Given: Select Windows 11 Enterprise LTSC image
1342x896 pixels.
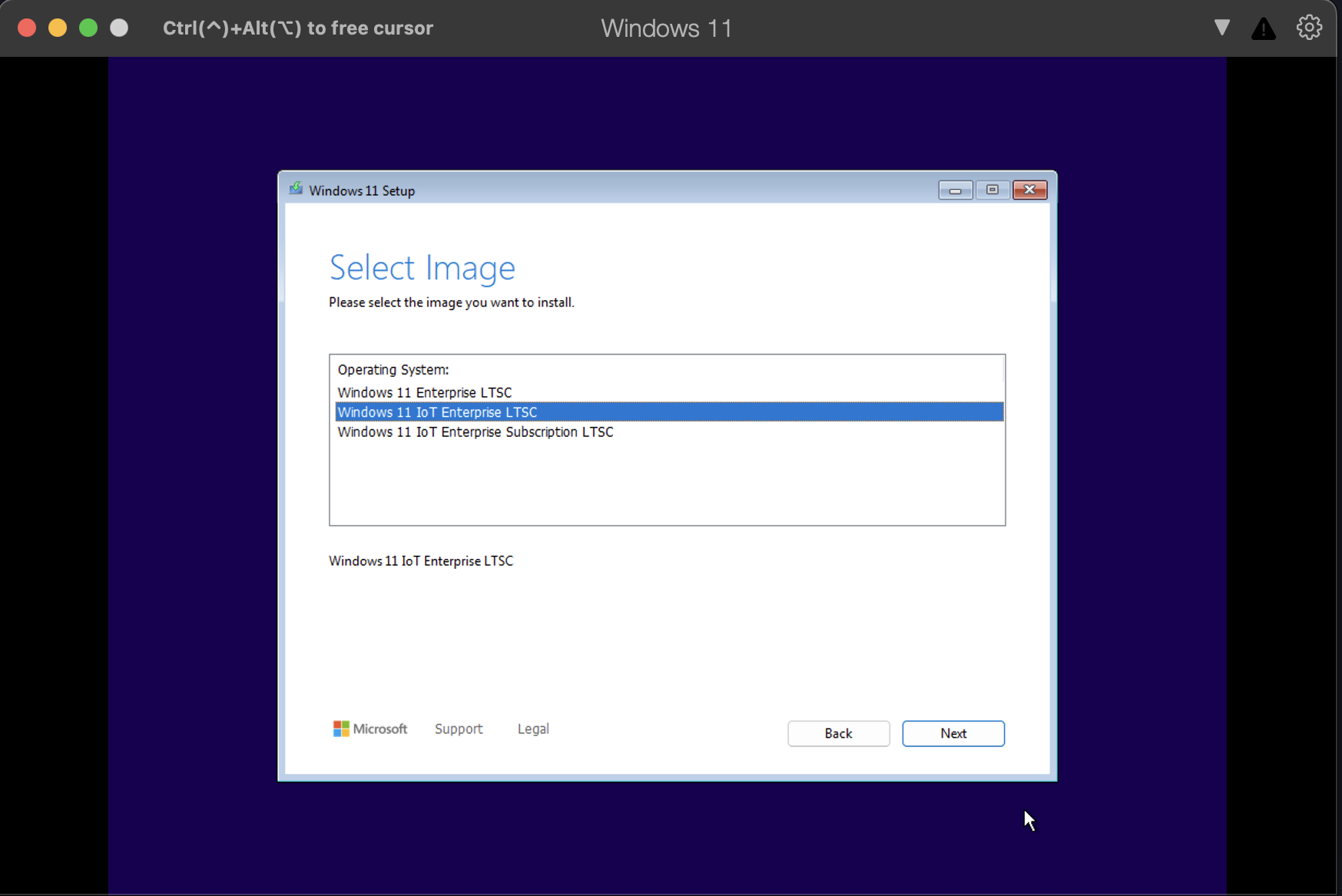Looking at the screenshot, I should coord(669,392).
